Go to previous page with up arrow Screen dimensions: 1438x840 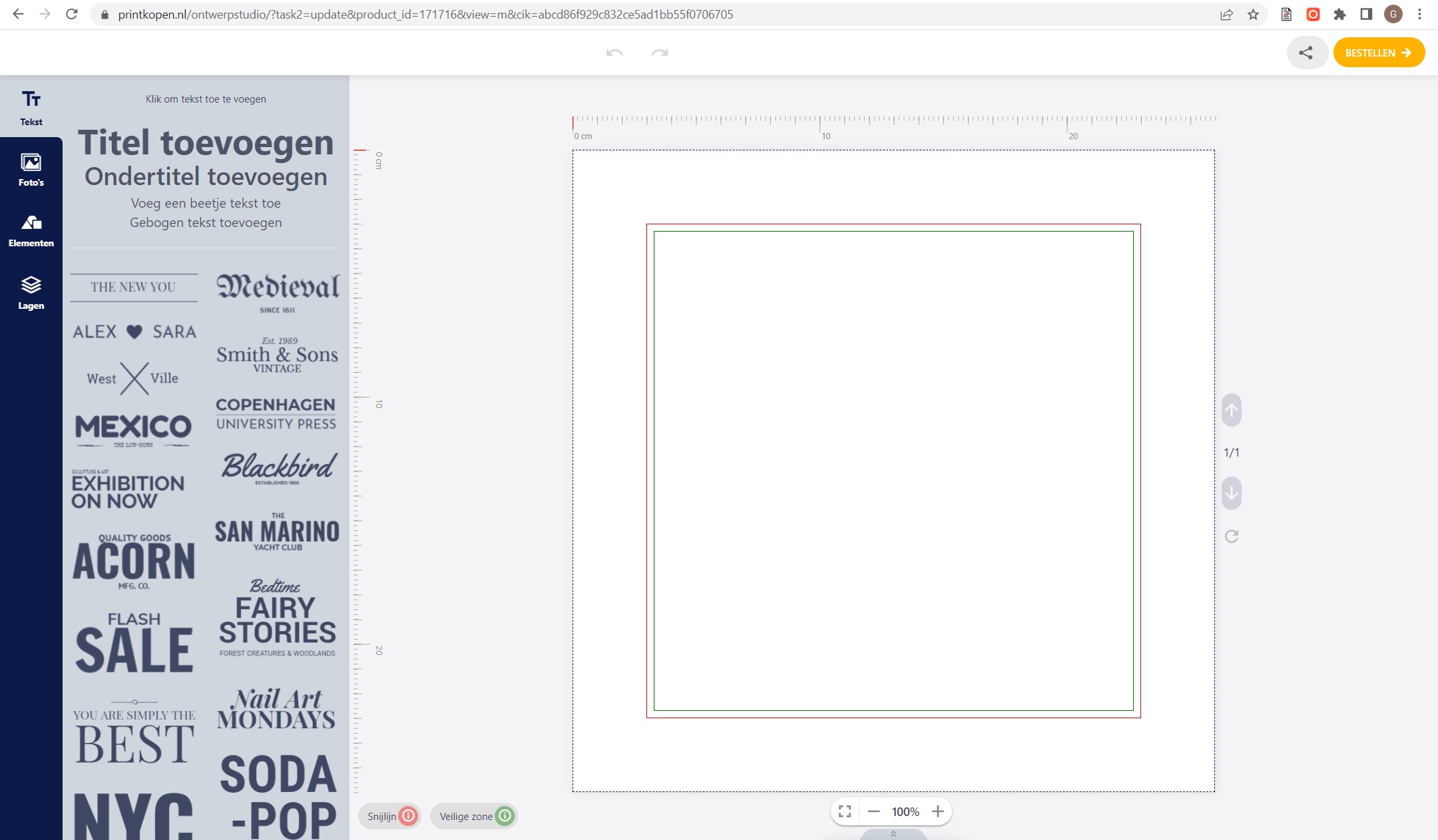pos(1232,410)
